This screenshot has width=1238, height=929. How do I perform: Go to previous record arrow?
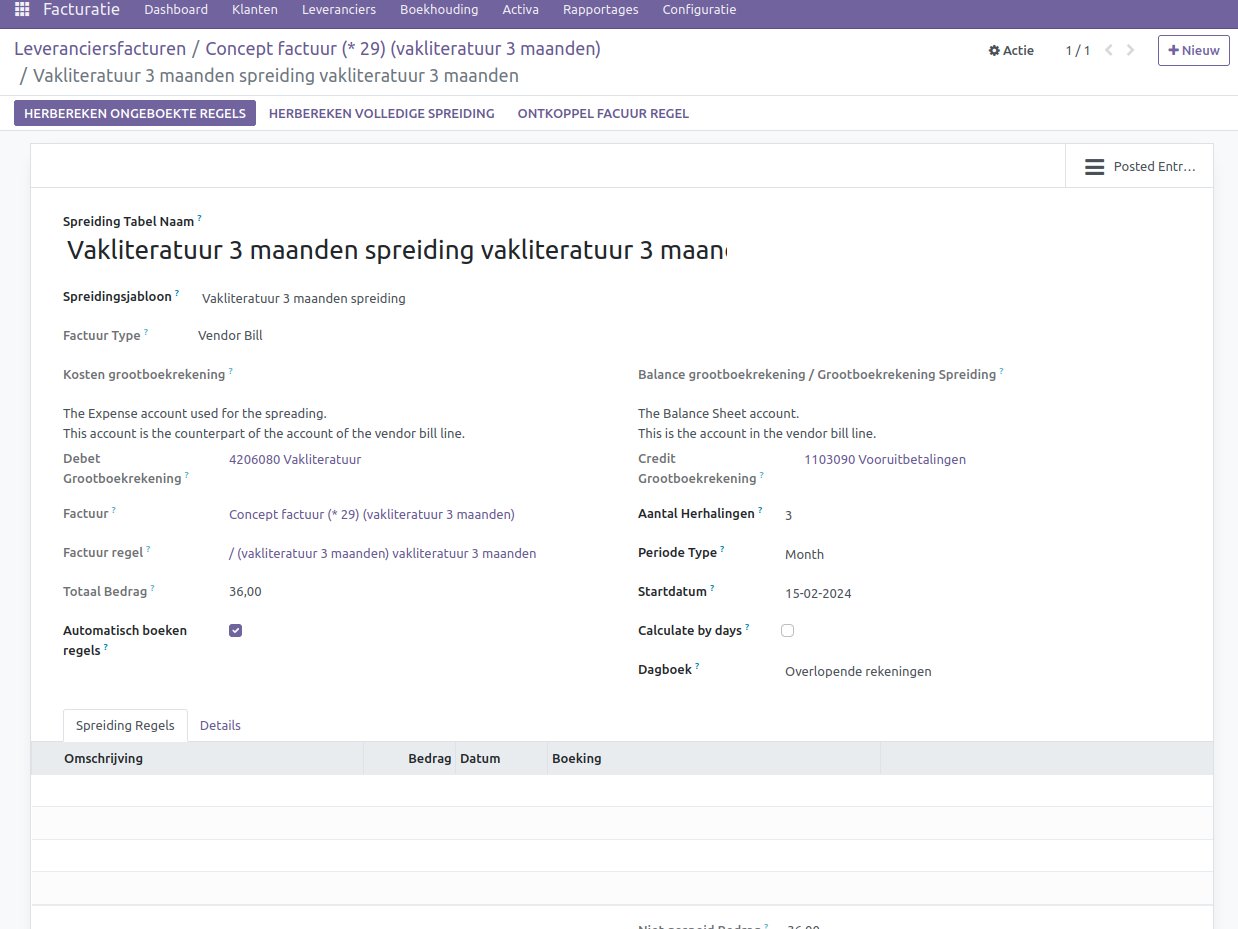(x=1109, y=50)
